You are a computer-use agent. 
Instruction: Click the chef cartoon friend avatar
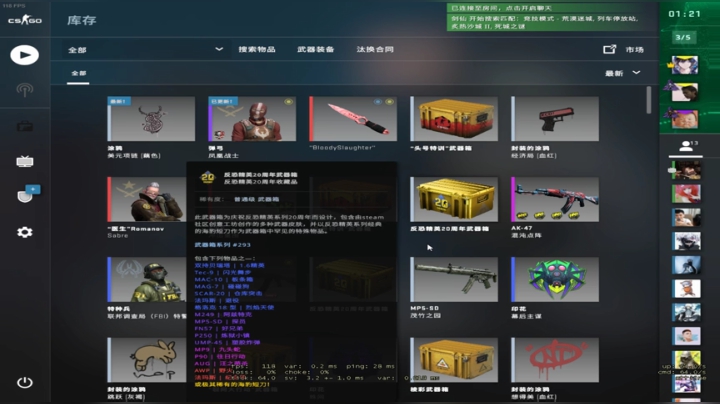[686, 289]
